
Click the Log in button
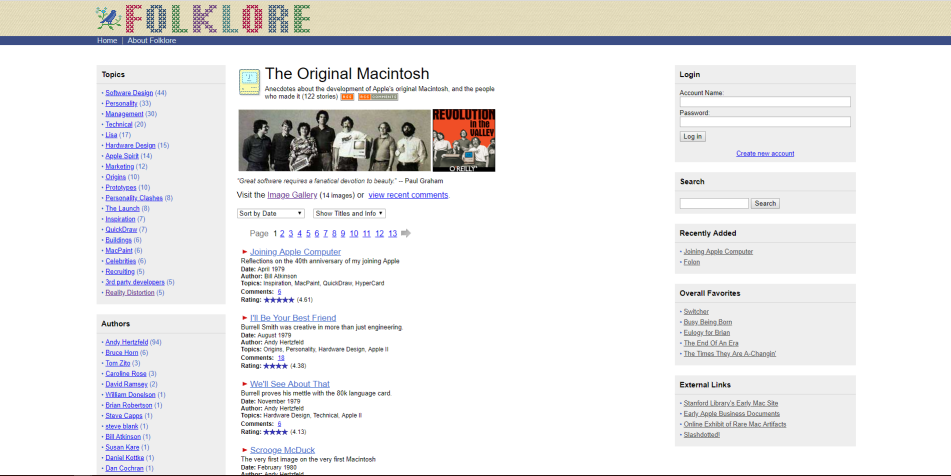tap(693, 136)
